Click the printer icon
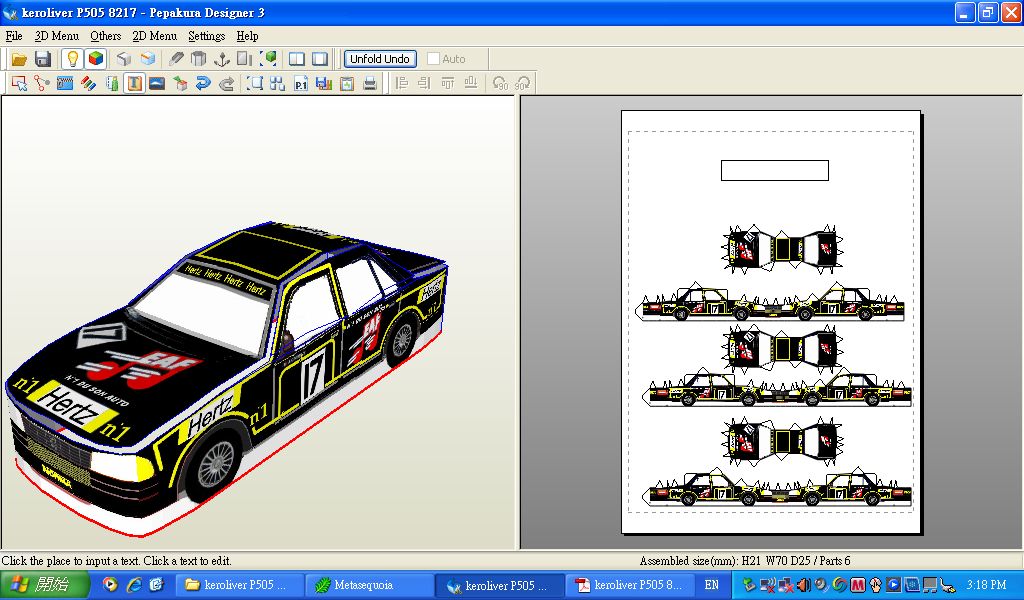Viewport: 1024px width, 600px height. point(370,84)
